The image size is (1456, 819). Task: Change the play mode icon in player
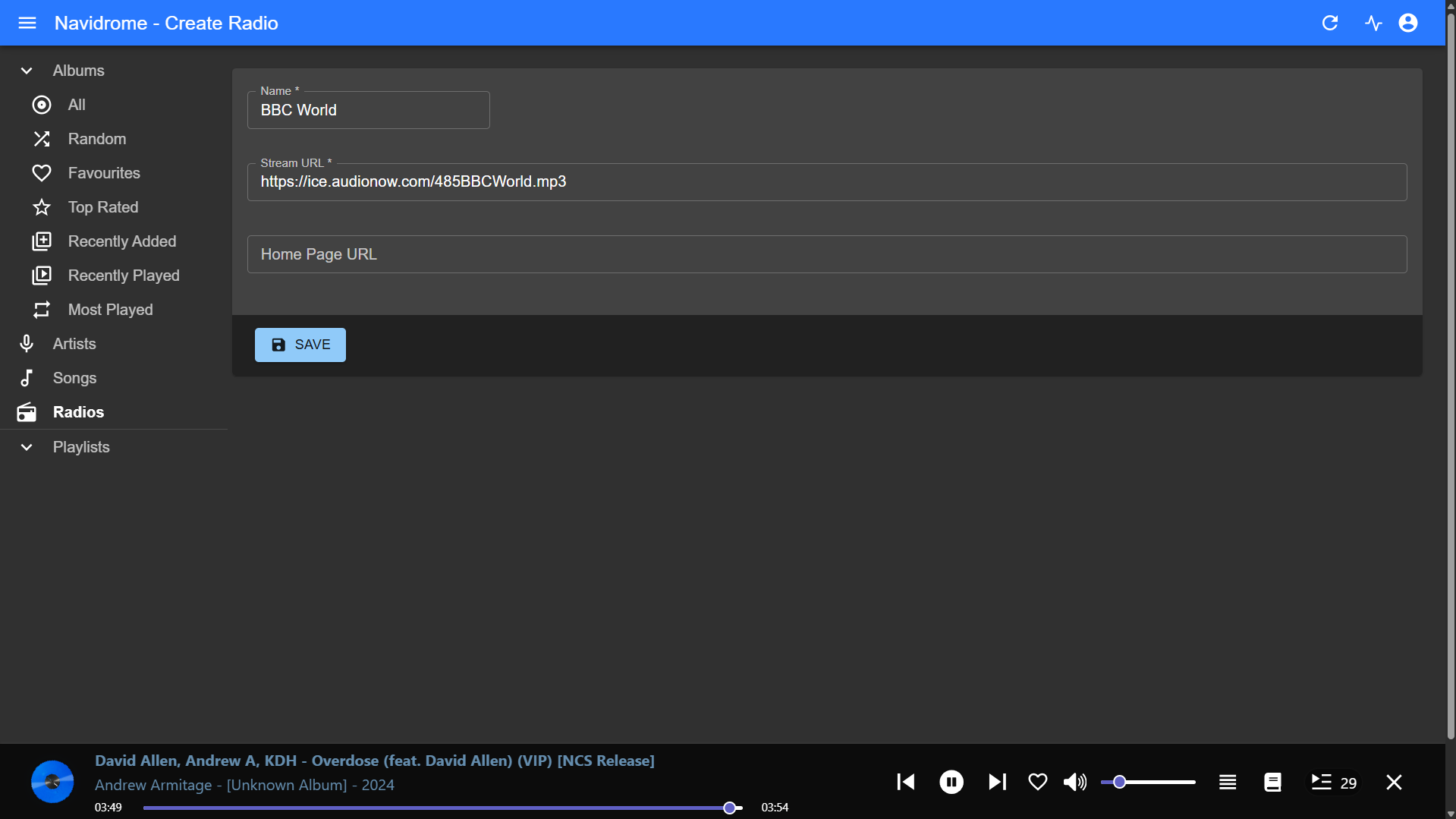pos(1227,782)
